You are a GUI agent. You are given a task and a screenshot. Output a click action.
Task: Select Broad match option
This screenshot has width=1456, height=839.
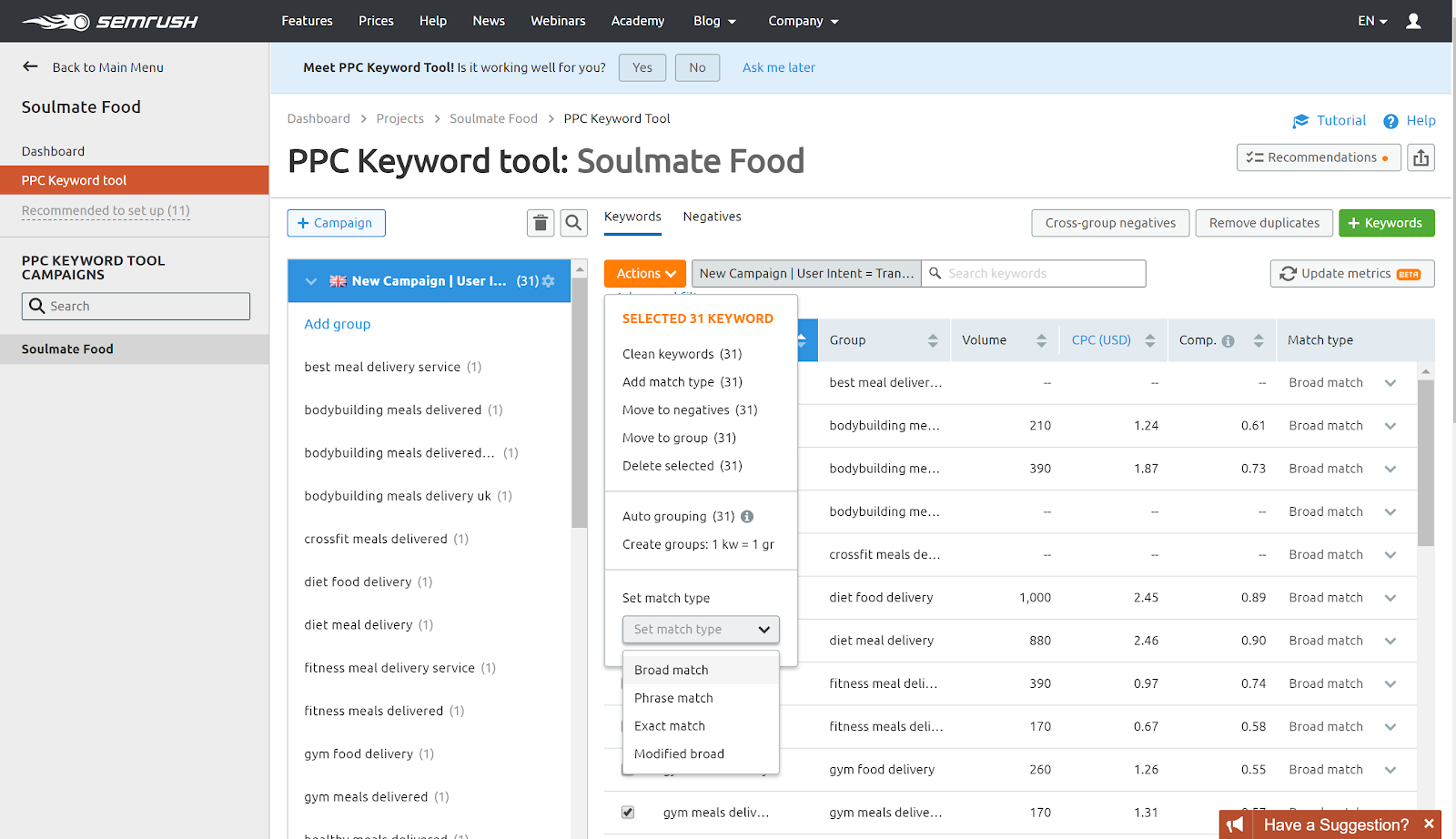coord(701,670)
